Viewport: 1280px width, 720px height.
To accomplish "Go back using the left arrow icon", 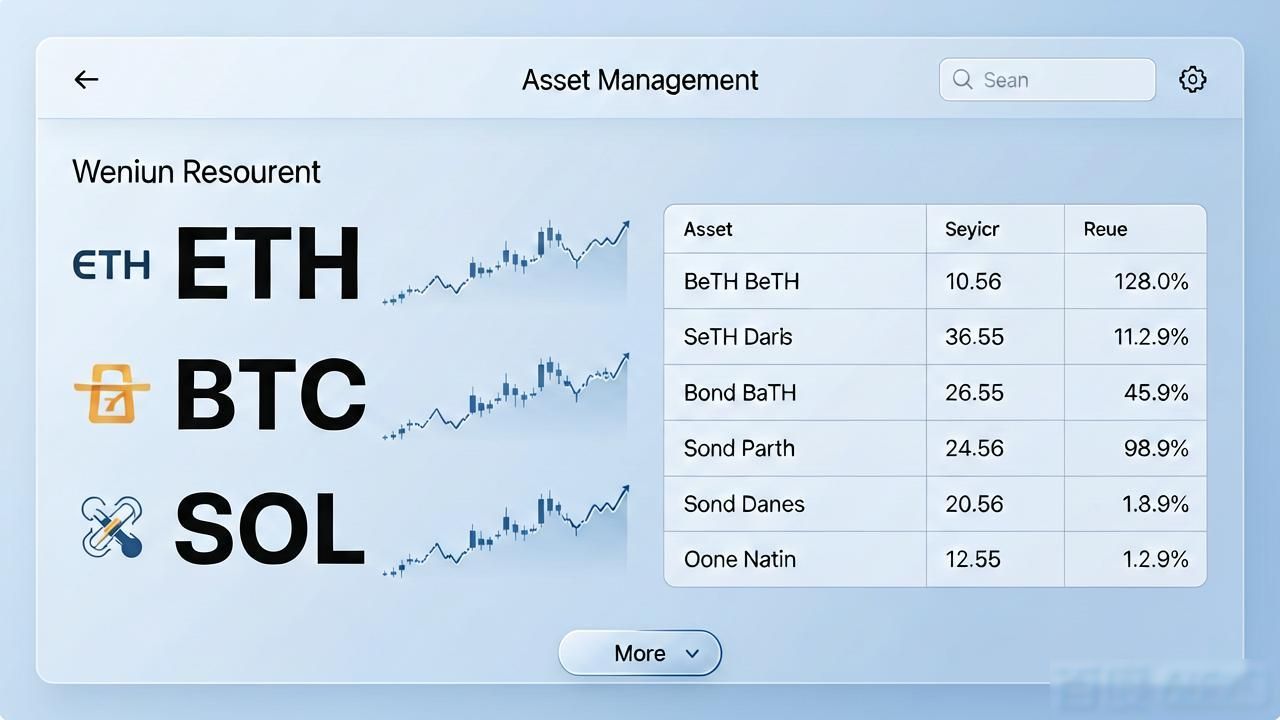I will [x=87, y=80].
